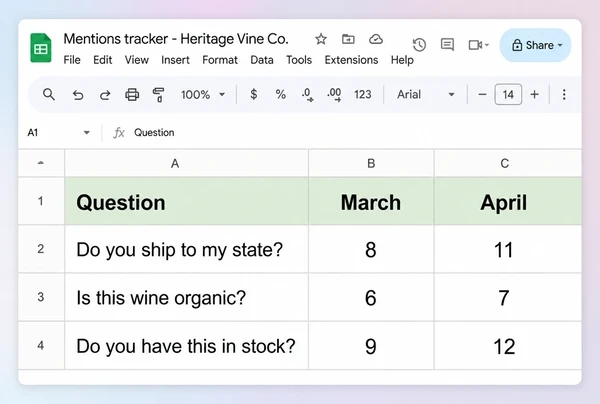Open the comments panel icon
The image size is (600, 404).
pyautogui.click(x=447, y=45)
